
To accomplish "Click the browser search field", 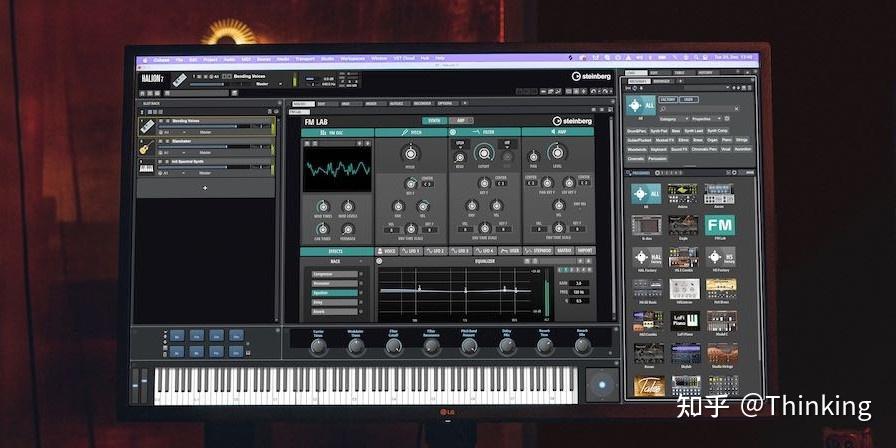I will tap(699, 109).
